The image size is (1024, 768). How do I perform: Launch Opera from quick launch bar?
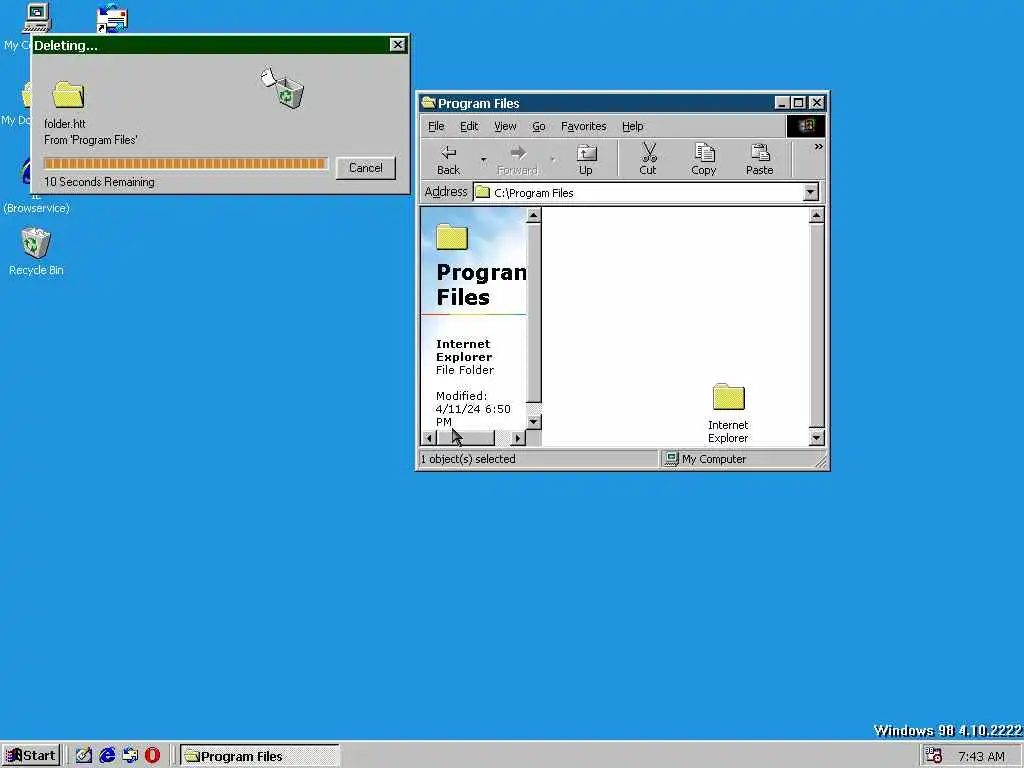coord(152,756)
